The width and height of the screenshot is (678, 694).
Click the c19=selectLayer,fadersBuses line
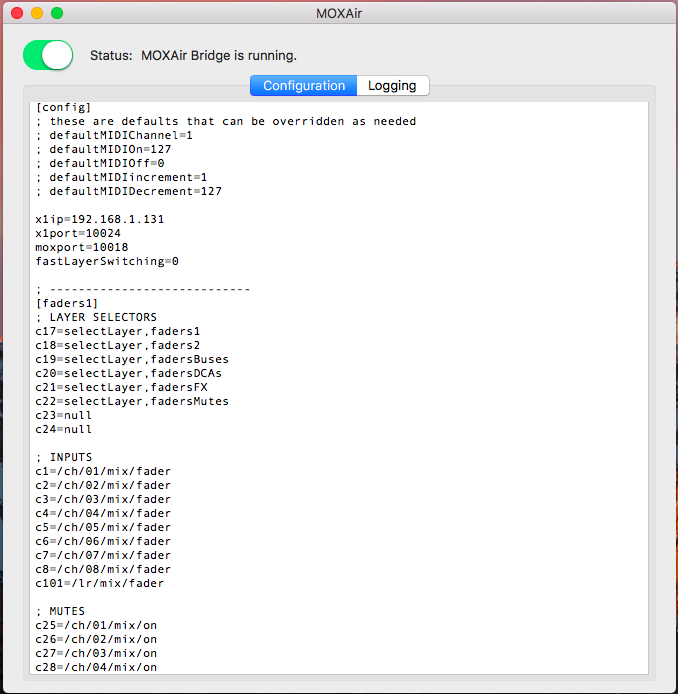coord(132,359)
